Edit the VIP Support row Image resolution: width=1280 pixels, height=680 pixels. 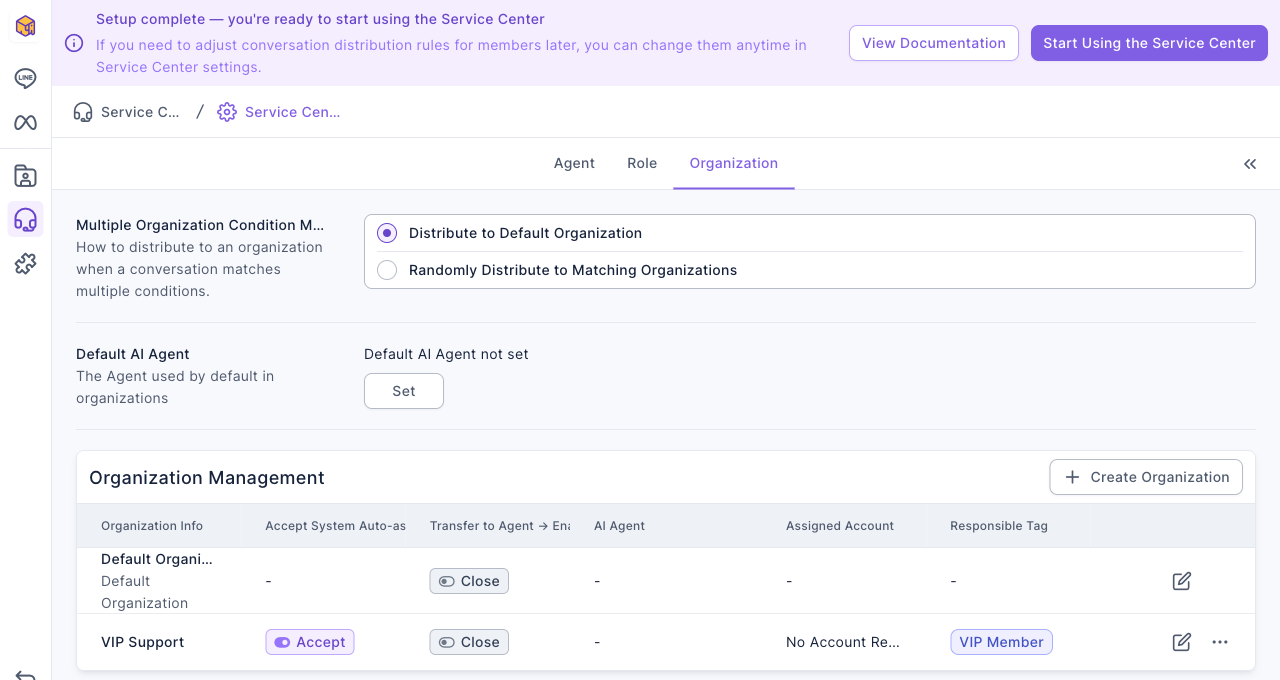click(1182, 642)
